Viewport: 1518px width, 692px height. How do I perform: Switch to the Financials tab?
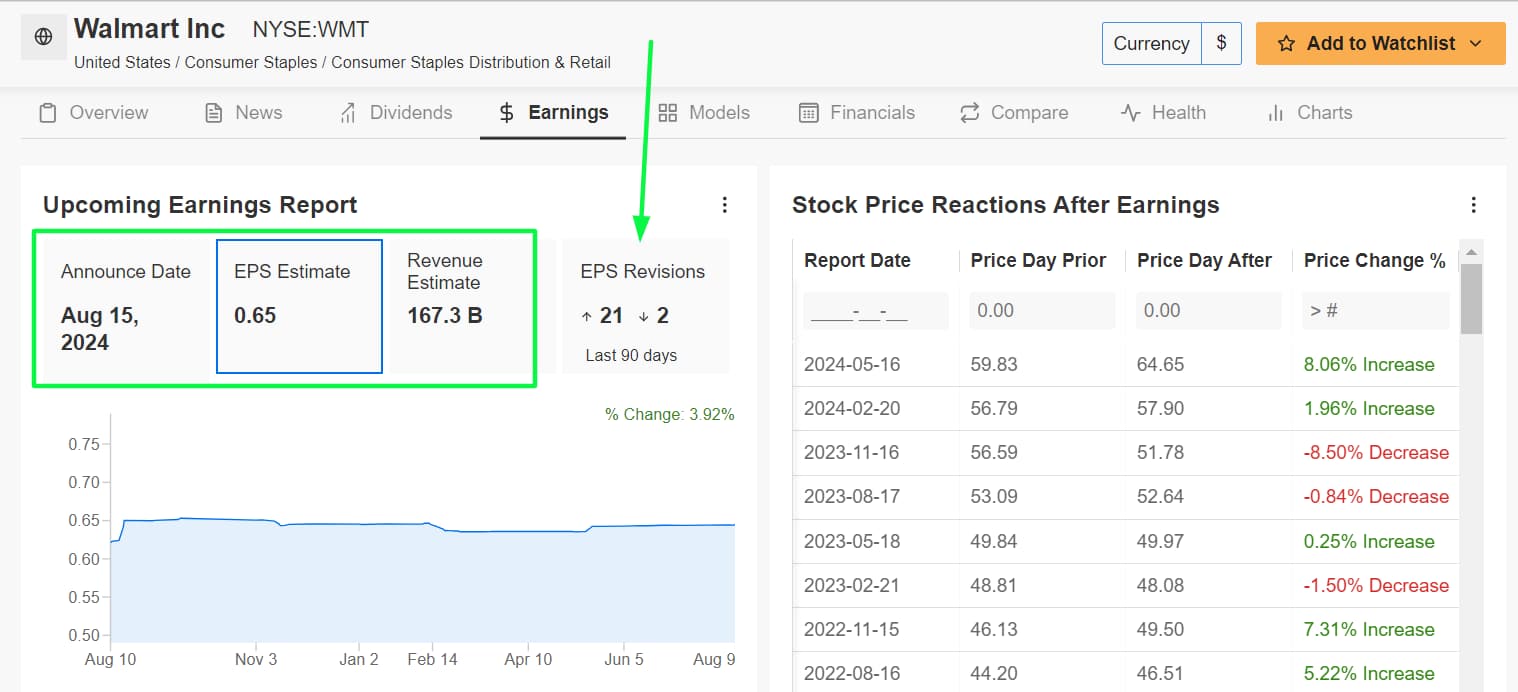pyautogui.click(x=857, y=113)
